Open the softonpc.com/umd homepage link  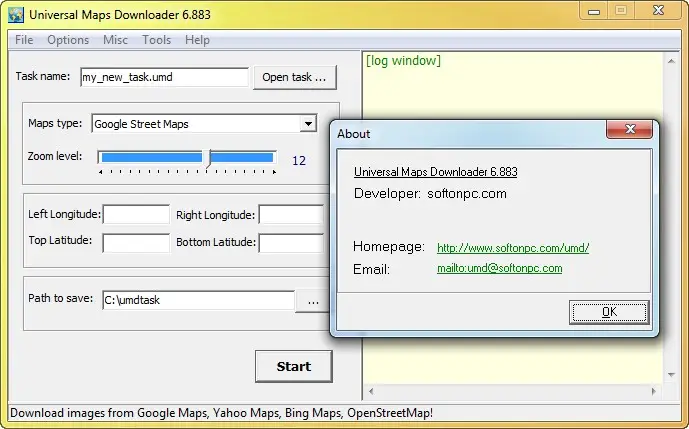click(x=513, y=248)
